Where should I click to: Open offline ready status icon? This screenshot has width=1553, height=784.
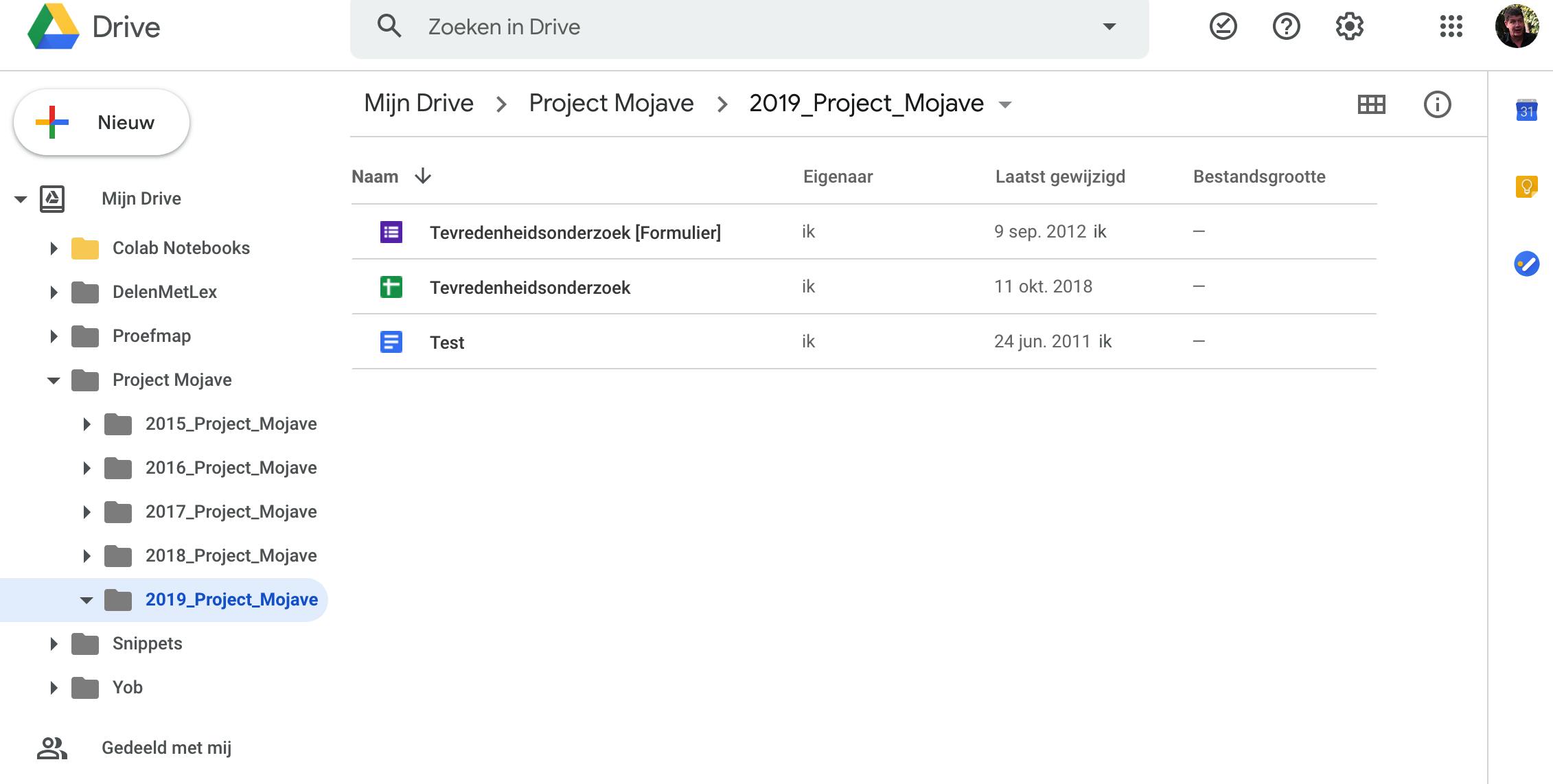pyautogui.click(x=1223, y=27)
